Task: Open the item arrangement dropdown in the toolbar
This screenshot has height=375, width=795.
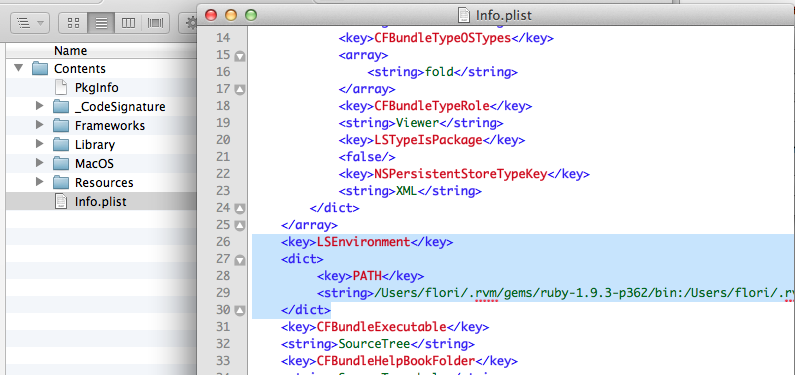Action: pyautogui.click(x=30, y=23)
